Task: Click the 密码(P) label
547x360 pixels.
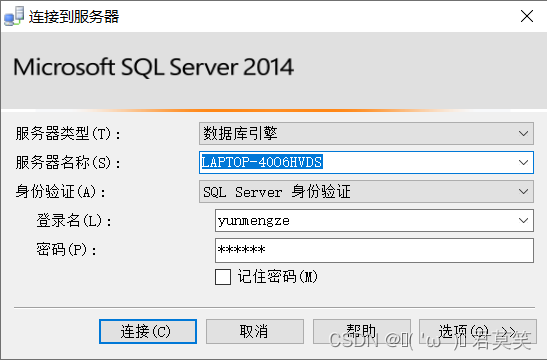Action: (x=66, y=249)
